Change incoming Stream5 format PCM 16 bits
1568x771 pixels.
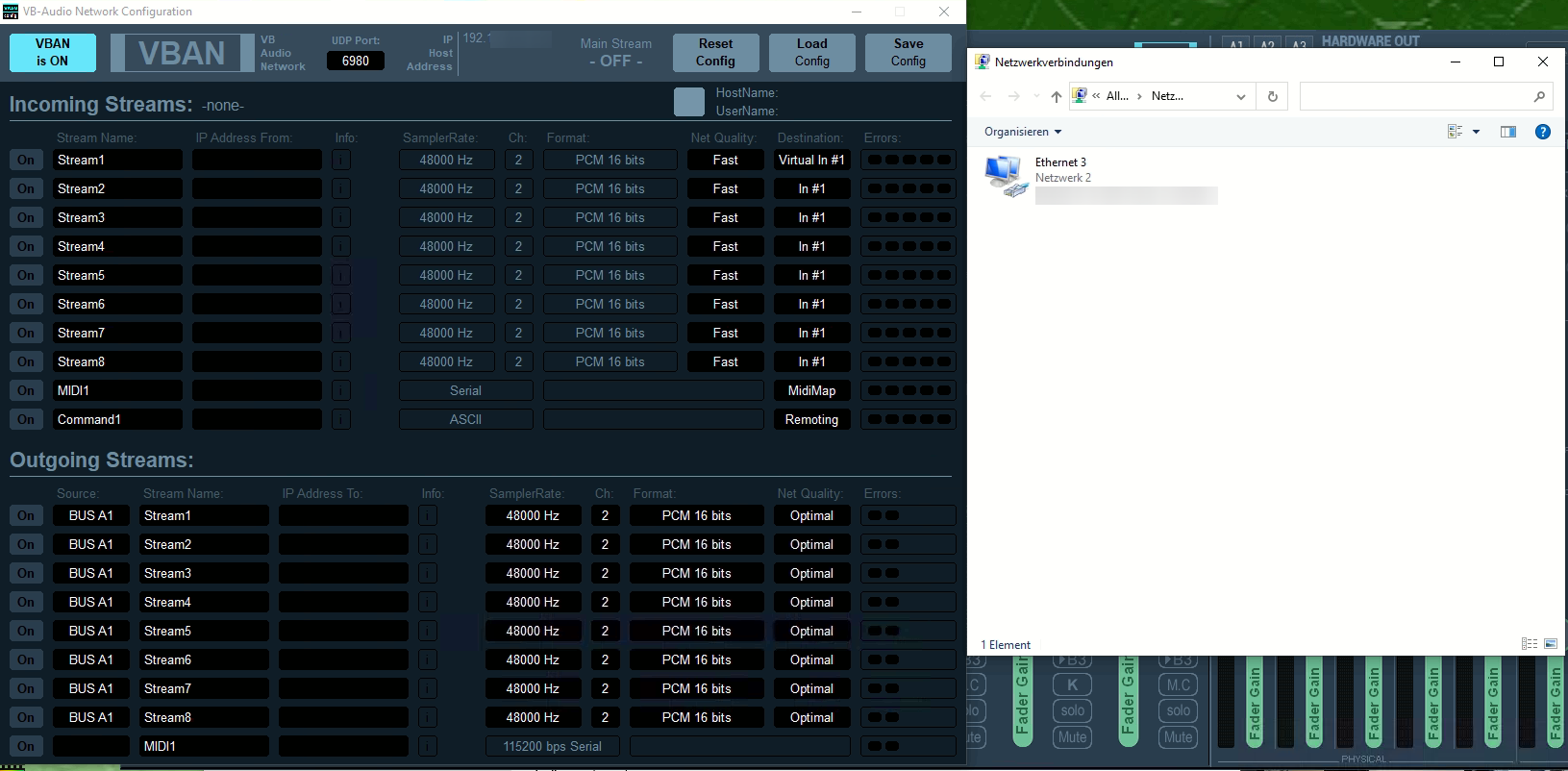point(610,276)
